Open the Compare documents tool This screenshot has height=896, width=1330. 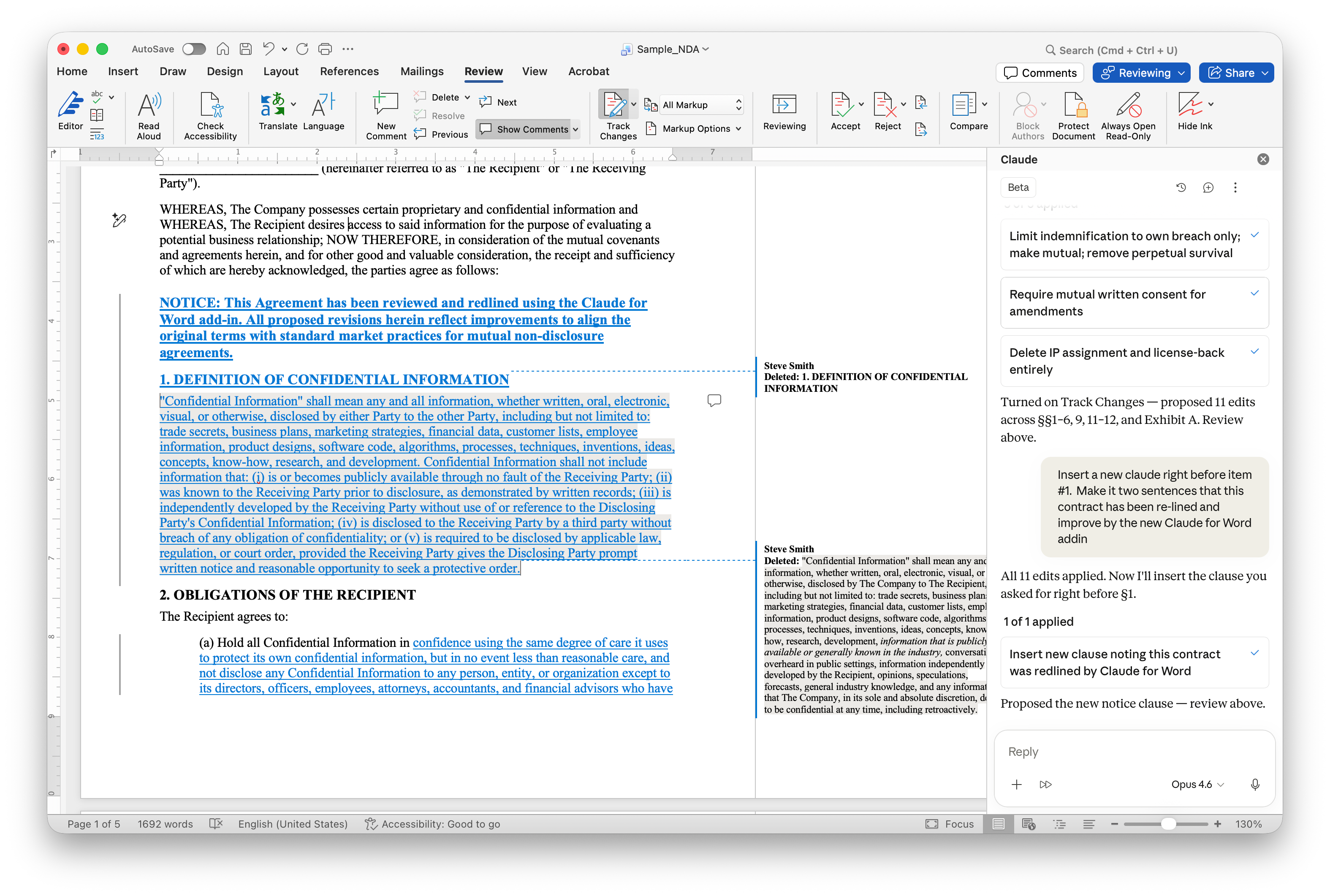[964, 106]
